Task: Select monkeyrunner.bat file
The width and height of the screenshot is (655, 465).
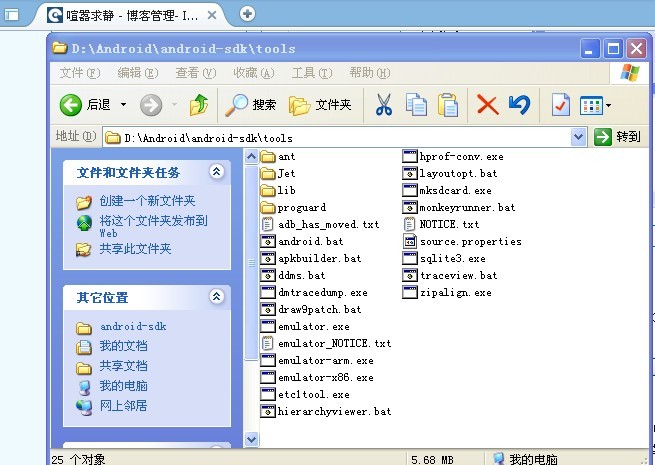Action: tap(459, 208)
